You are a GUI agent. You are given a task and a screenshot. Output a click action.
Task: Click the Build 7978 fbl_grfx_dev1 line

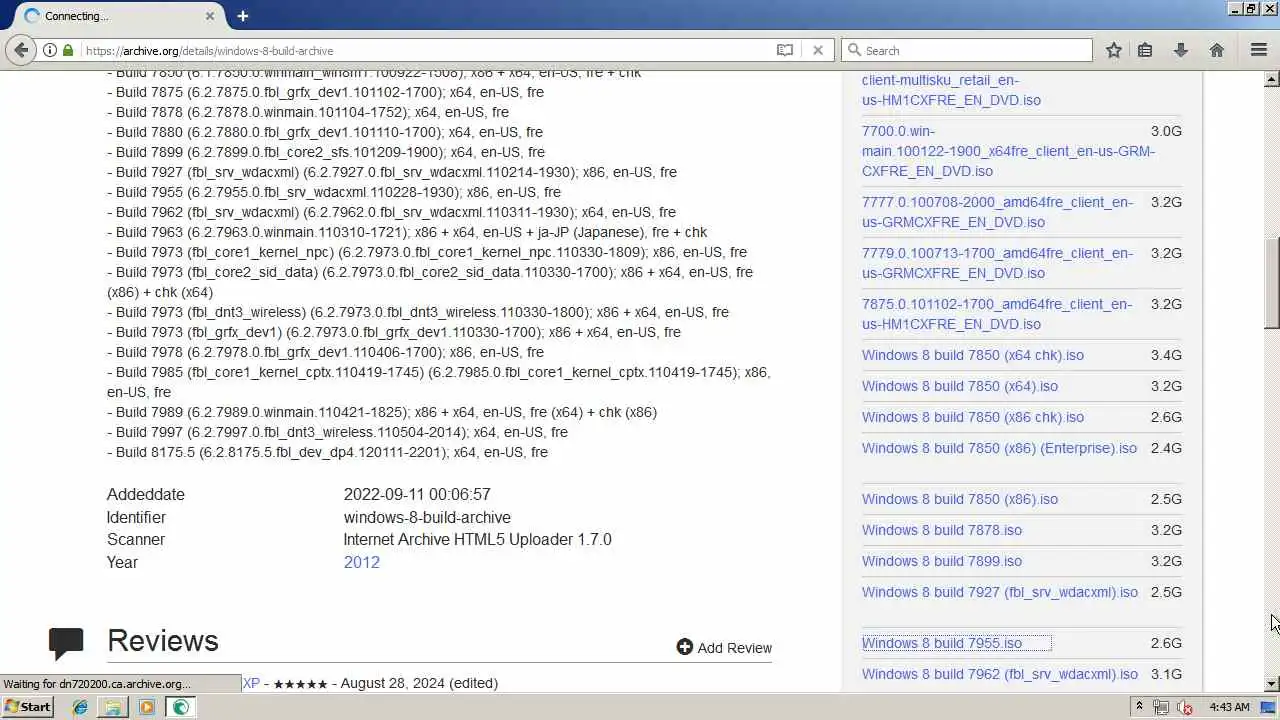pos(326,352)
